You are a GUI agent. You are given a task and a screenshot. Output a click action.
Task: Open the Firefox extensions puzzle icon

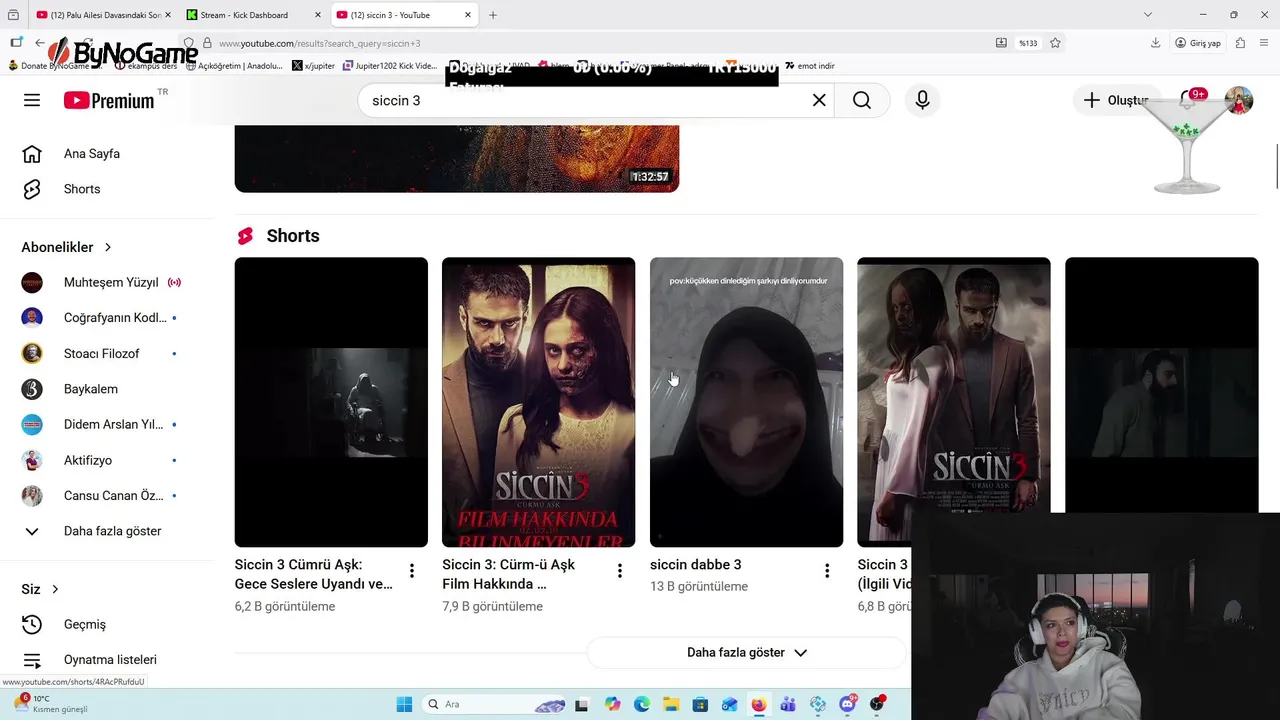click(1240, 43)
